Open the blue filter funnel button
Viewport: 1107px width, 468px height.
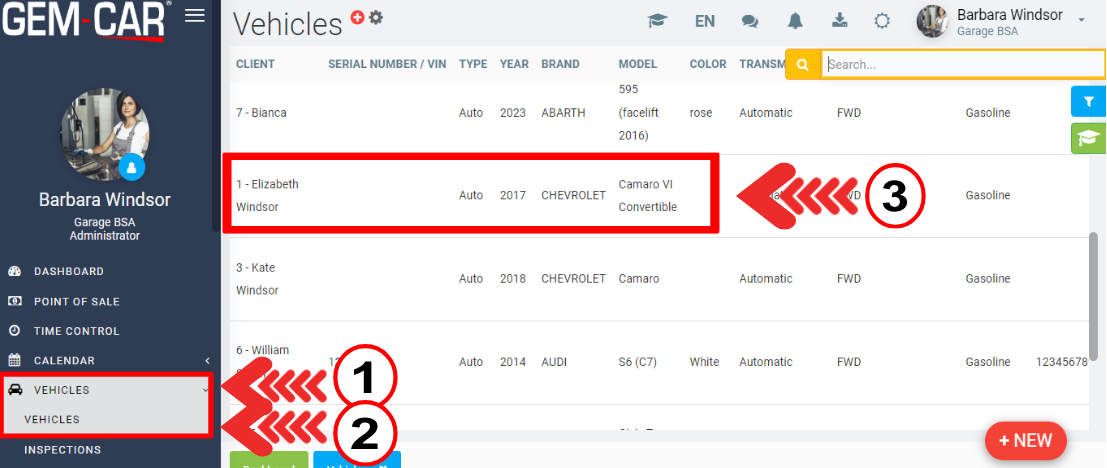[x=1088, y=101]
